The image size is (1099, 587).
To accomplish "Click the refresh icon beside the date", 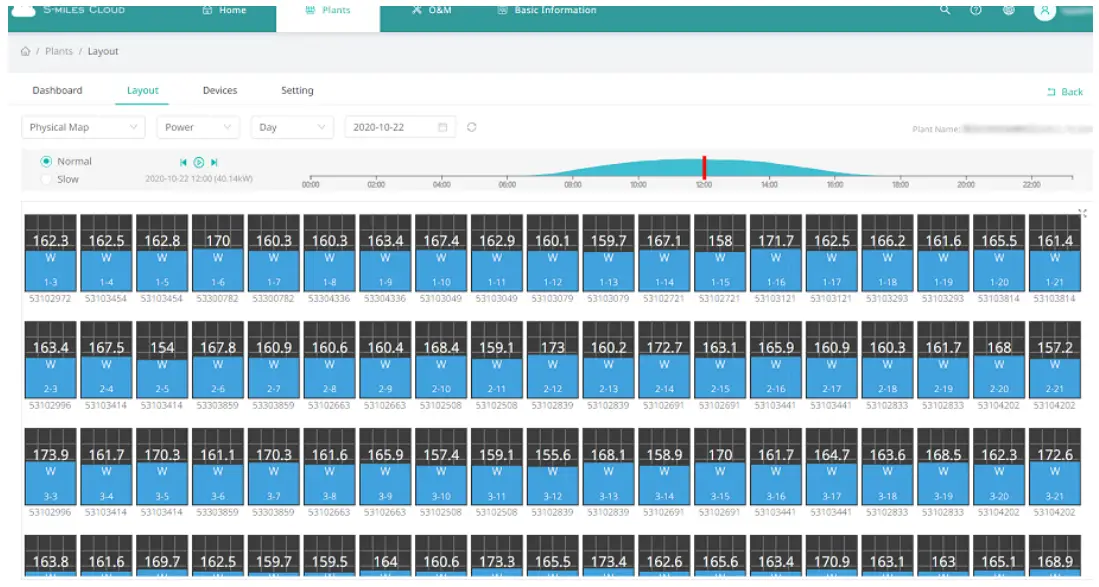I will [x=472, y=128].
